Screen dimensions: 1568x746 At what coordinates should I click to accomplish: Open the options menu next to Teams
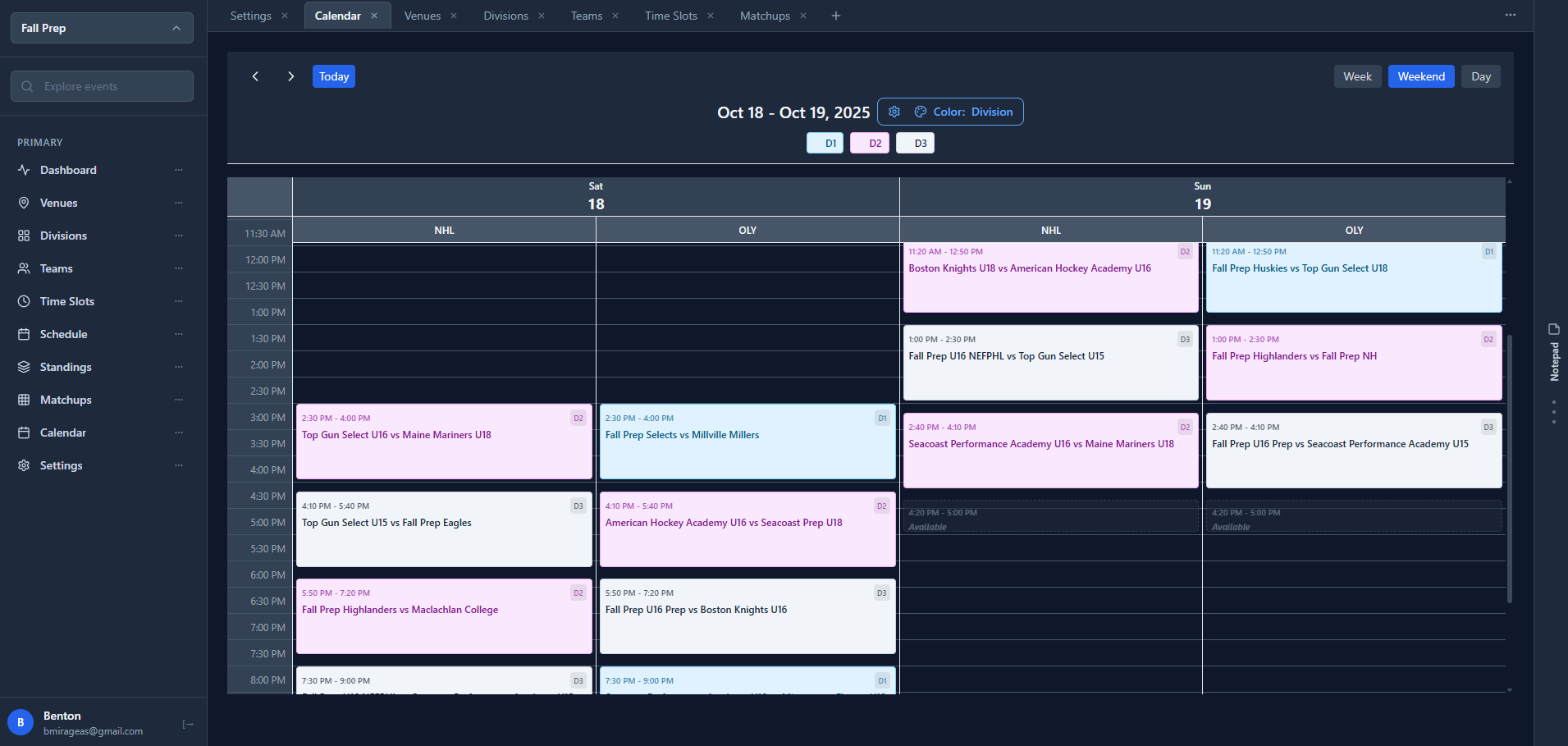pos(179,268)
